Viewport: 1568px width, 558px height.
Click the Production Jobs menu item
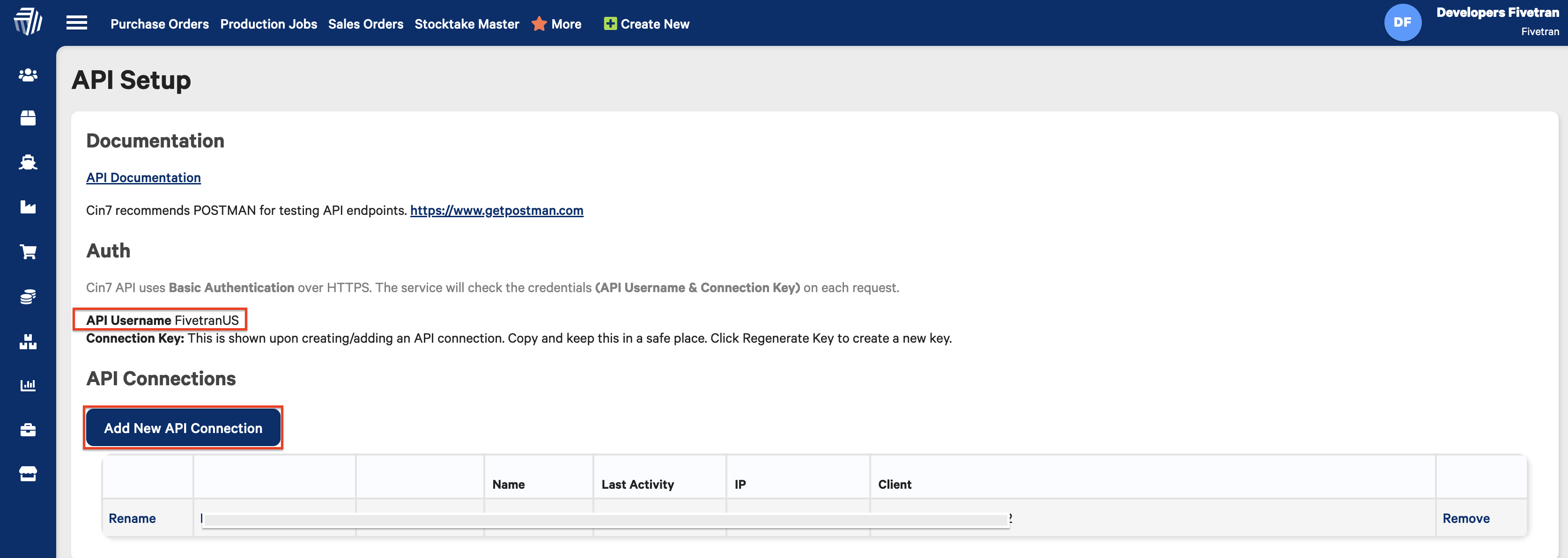pyautogui.click(x=269, y=23)
